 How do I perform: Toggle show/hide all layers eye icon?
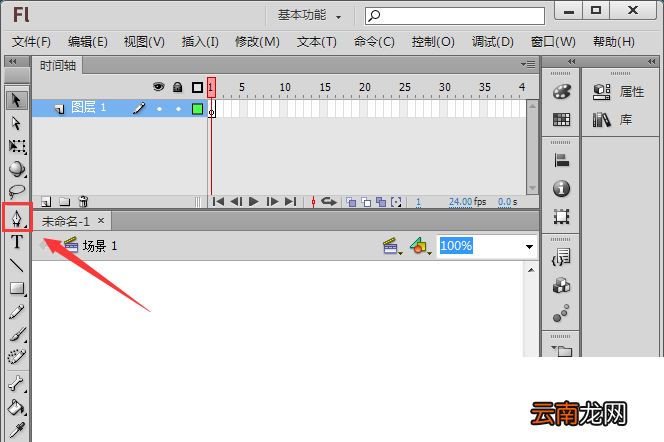(x=158, y=87)
